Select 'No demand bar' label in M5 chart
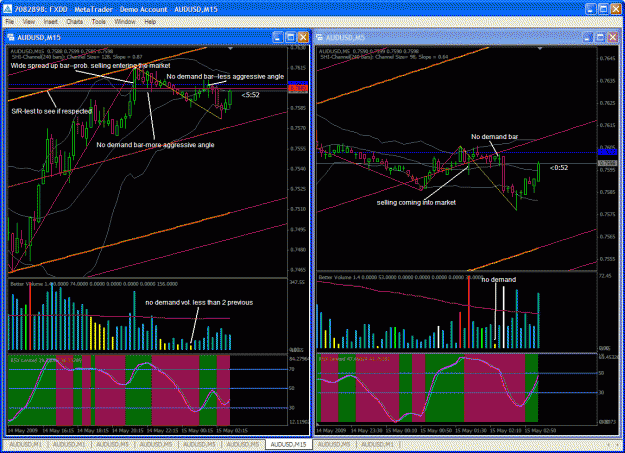The image size is (625, 453). (x=495, y=137)
